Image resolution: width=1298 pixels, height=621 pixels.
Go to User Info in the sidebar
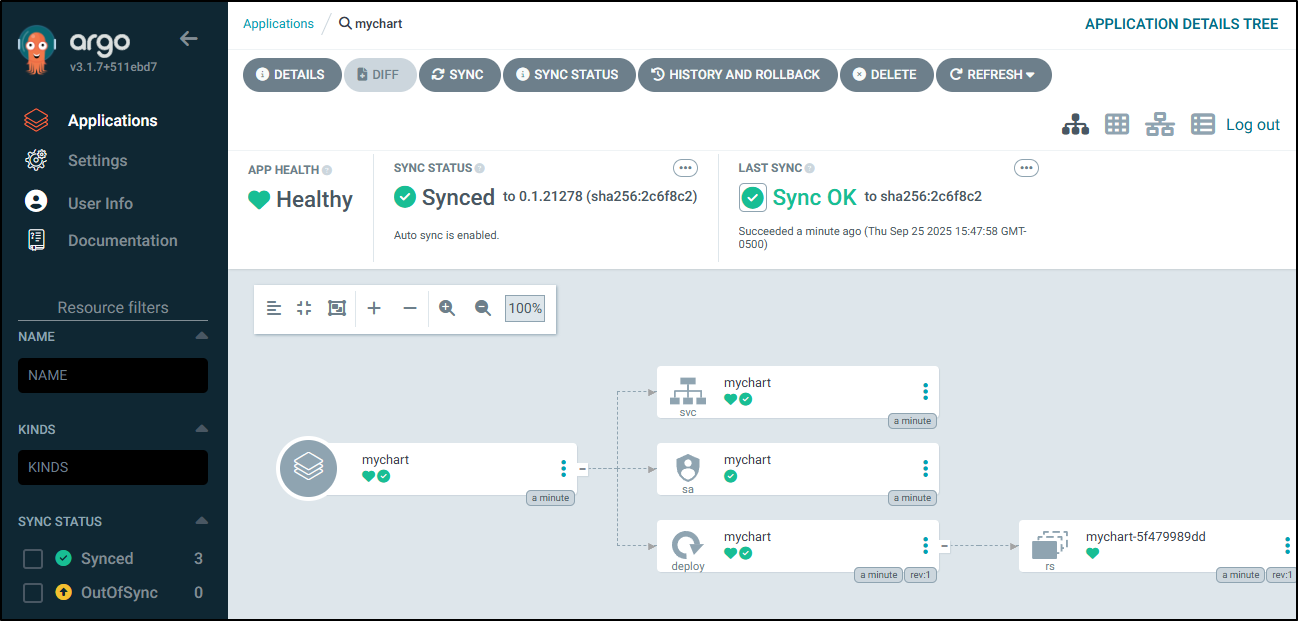coord(100,203)
